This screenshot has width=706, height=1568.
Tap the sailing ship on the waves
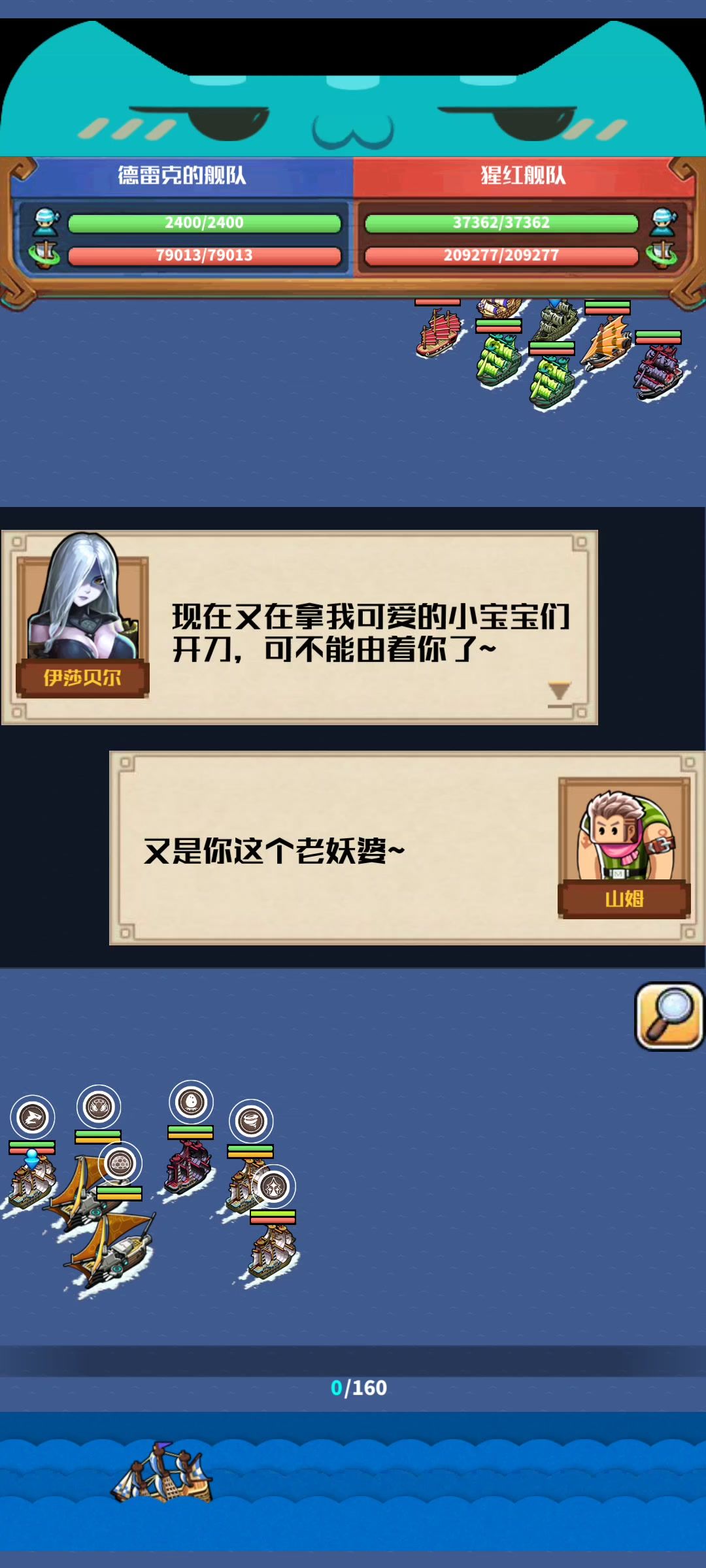point(162,1473)
